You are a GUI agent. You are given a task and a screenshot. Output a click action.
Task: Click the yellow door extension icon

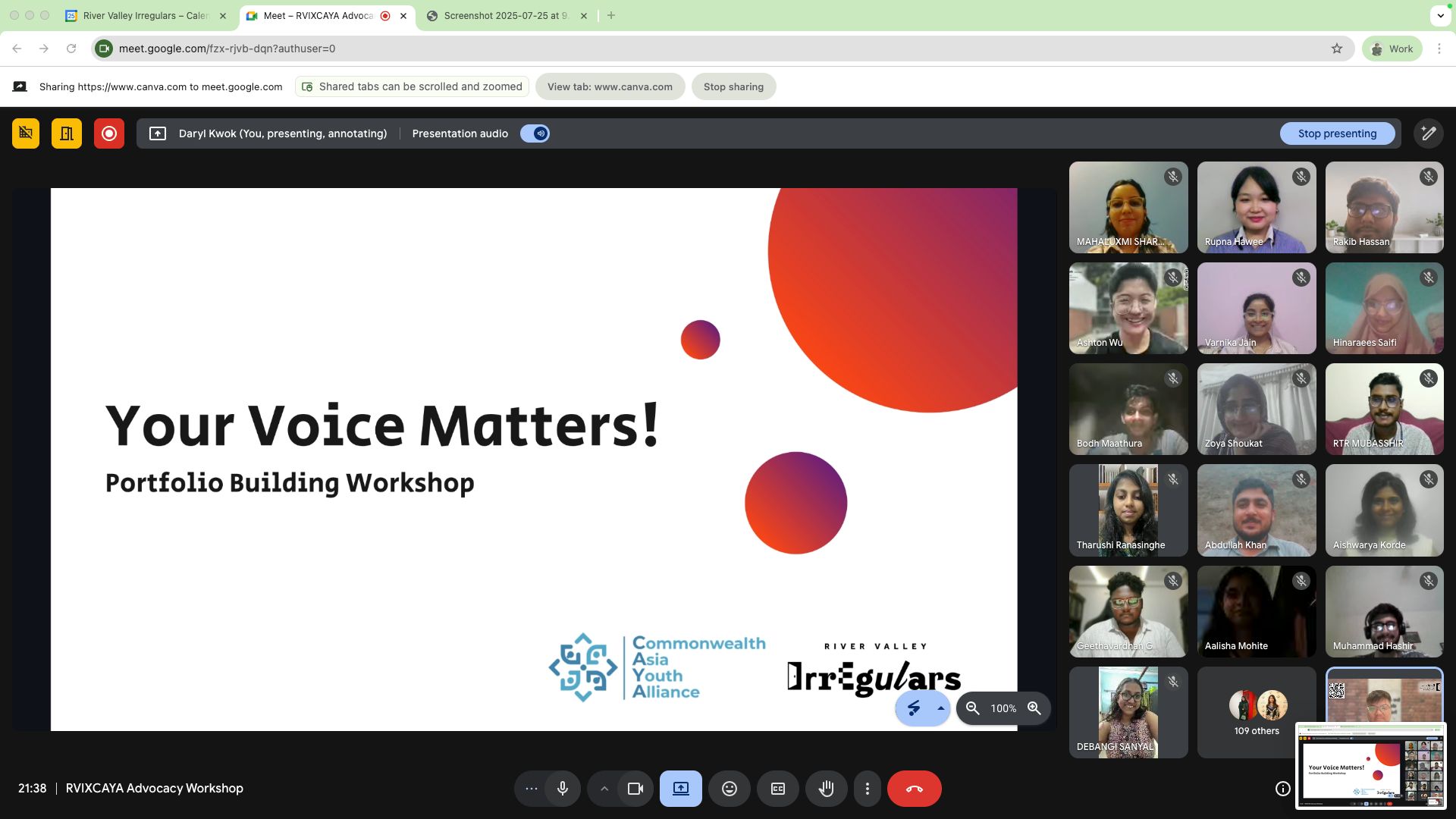pyautogui.click(x=67, y=133)
